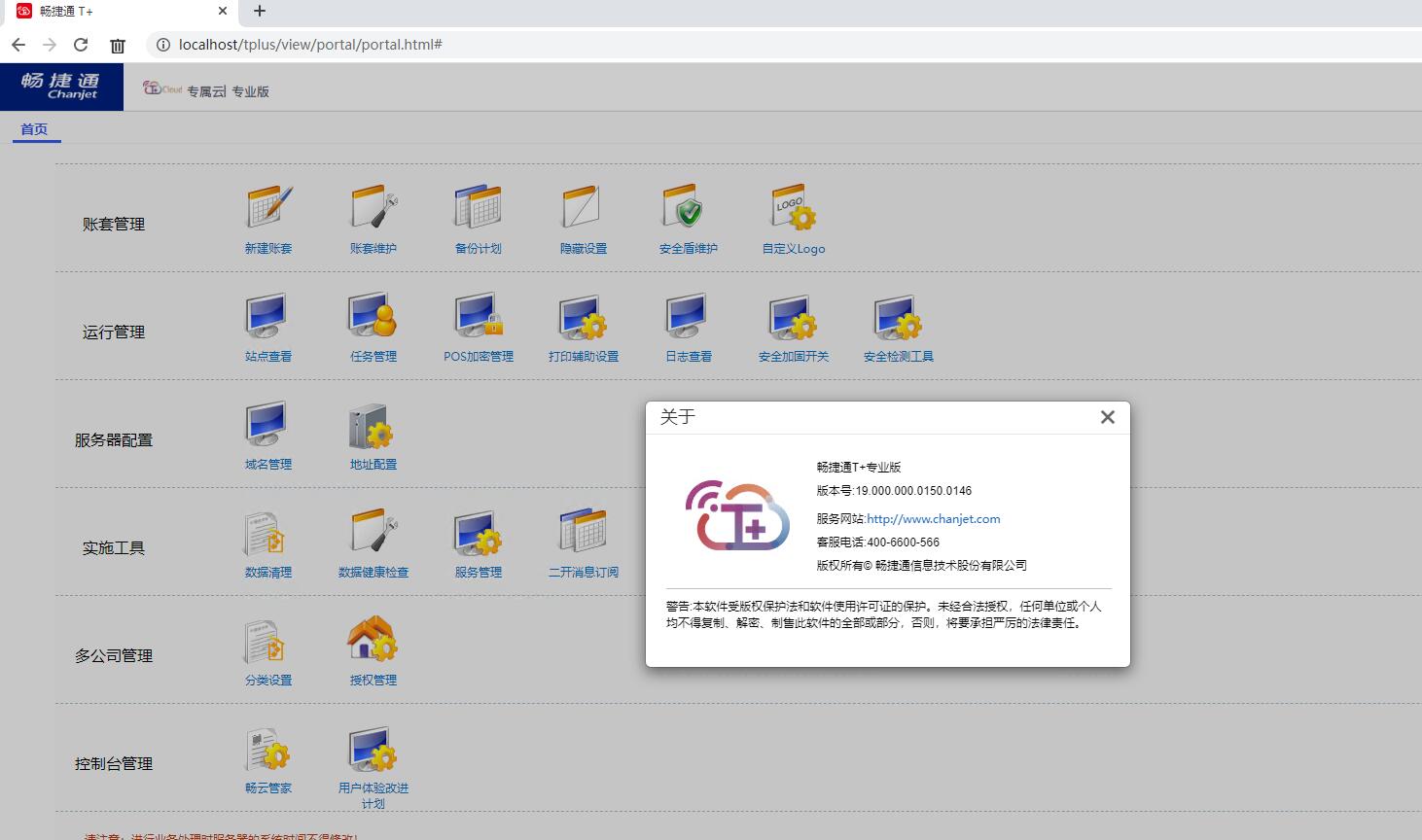This screenshot has height=840, width=1422.
Task: Click the 域名管理 text label
Action: click(x=268, y=465)
